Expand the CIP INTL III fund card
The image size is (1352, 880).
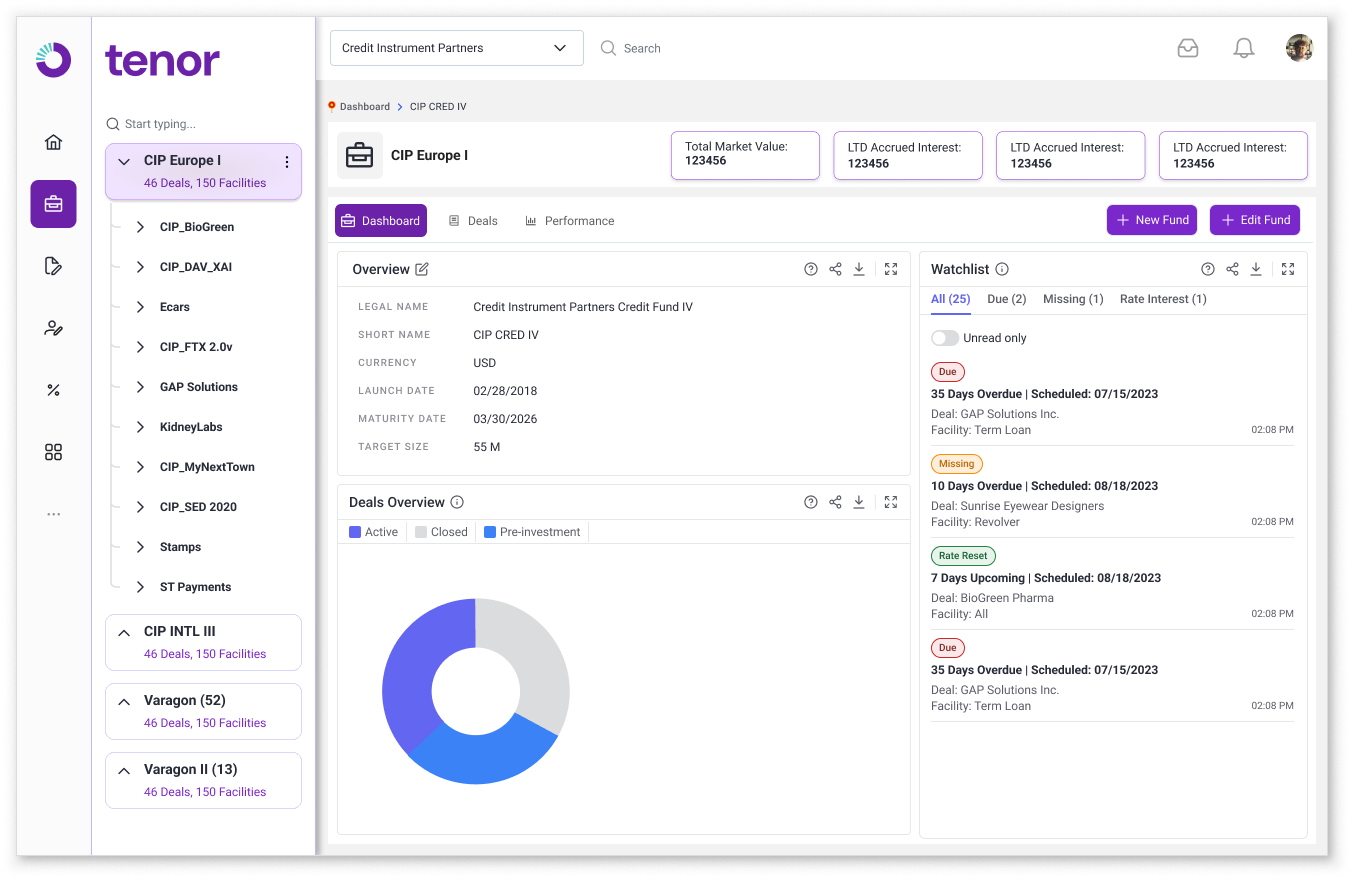[x=124, y=632]
